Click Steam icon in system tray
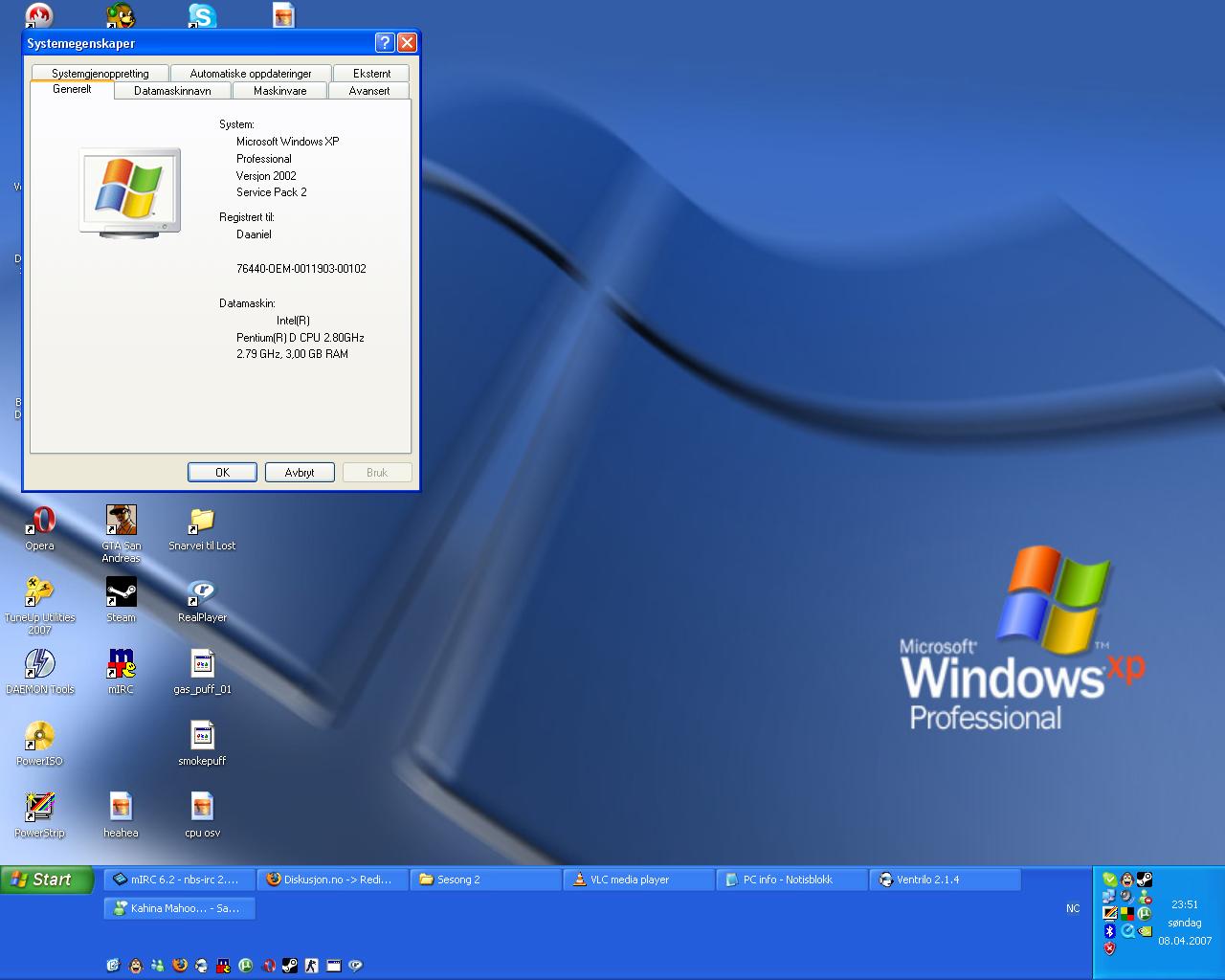Screen dimensions: 1225x980 pos(1145,880)
